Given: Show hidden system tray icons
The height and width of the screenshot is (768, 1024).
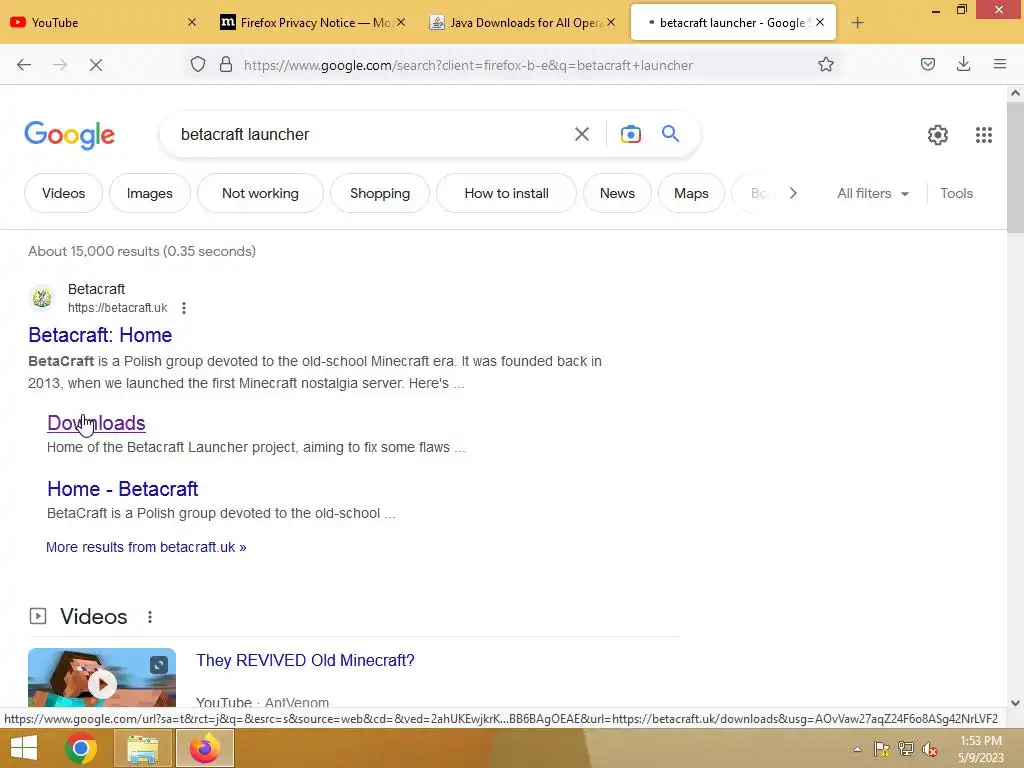Looking at the screenshot, I should click(x=857, y=750).
